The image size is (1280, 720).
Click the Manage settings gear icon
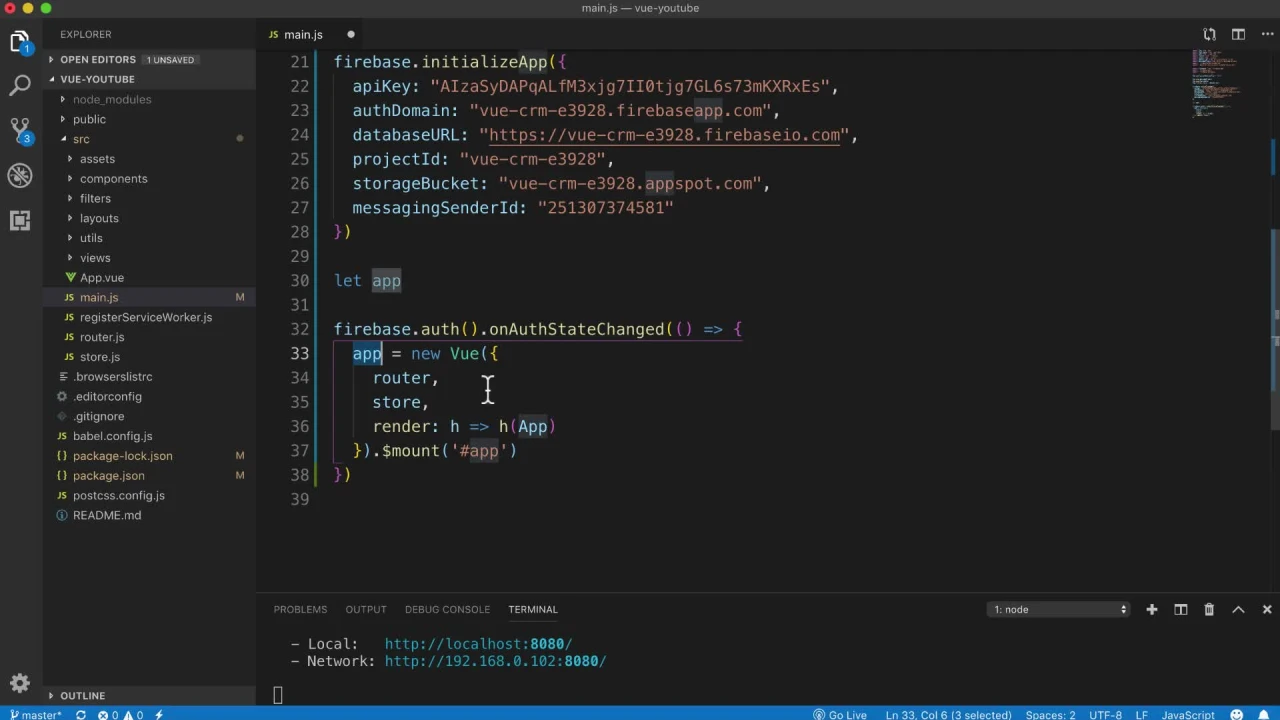[20, 684]
